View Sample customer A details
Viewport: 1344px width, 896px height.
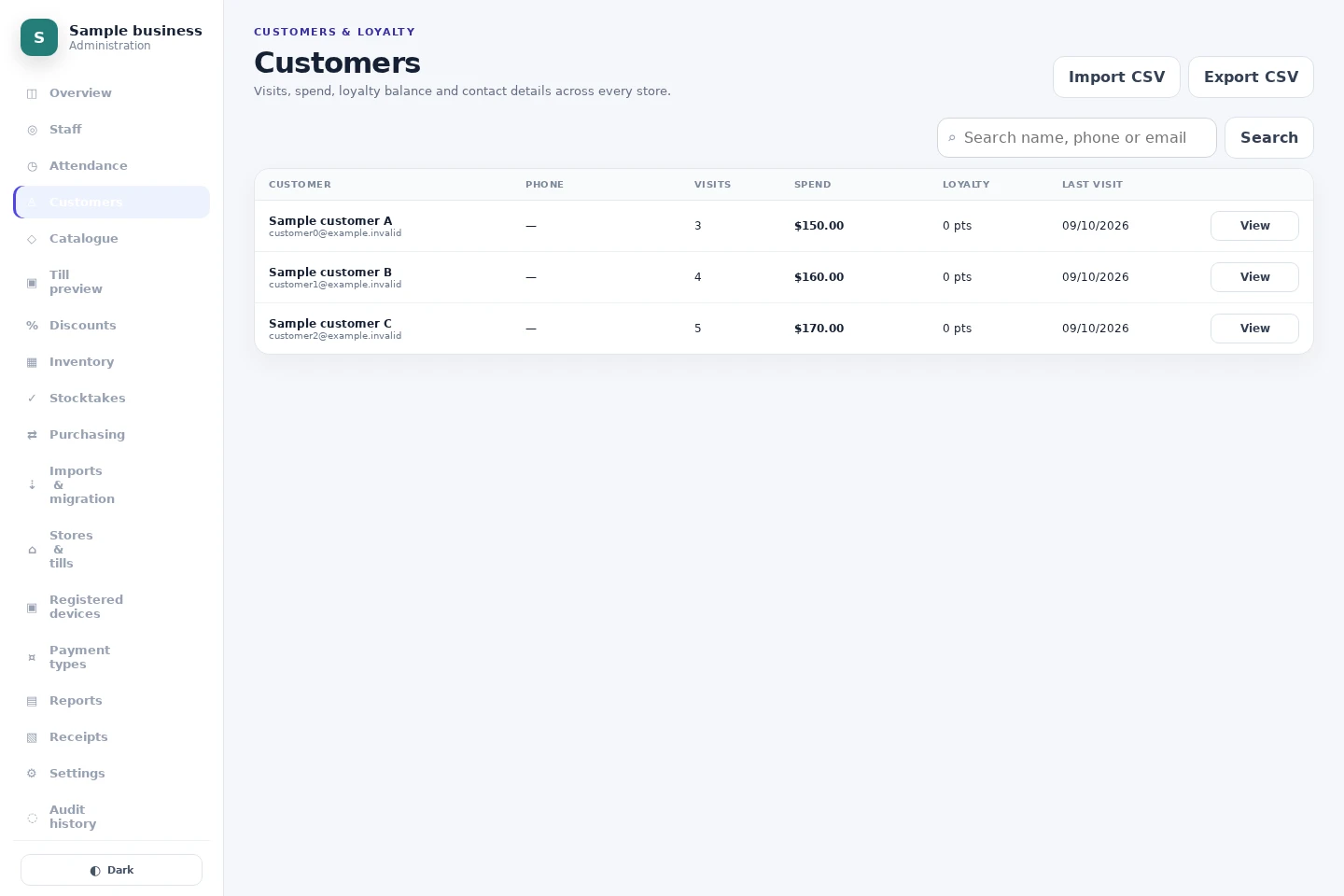[1254, 226]
